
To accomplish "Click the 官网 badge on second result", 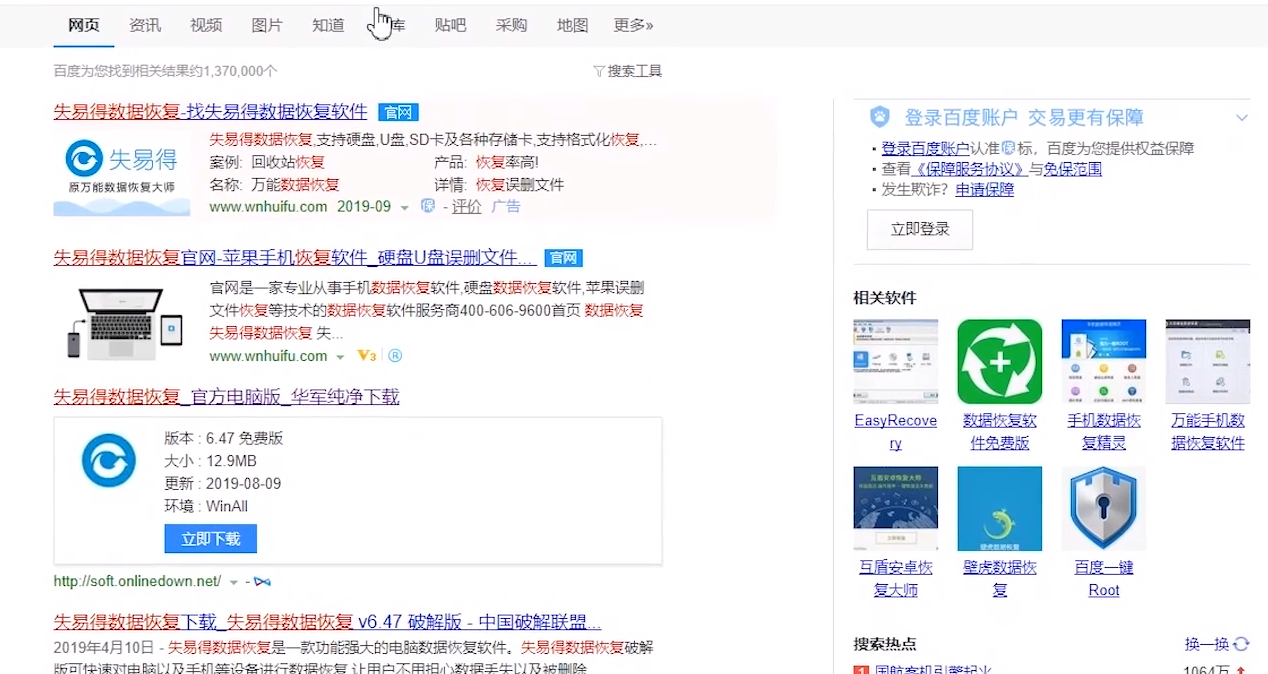I will (563, 258).
